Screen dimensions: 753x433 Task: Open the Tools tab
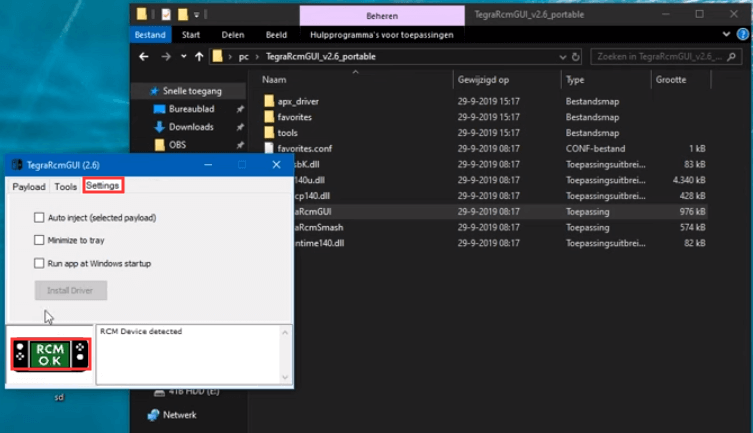tap(65, 187)
